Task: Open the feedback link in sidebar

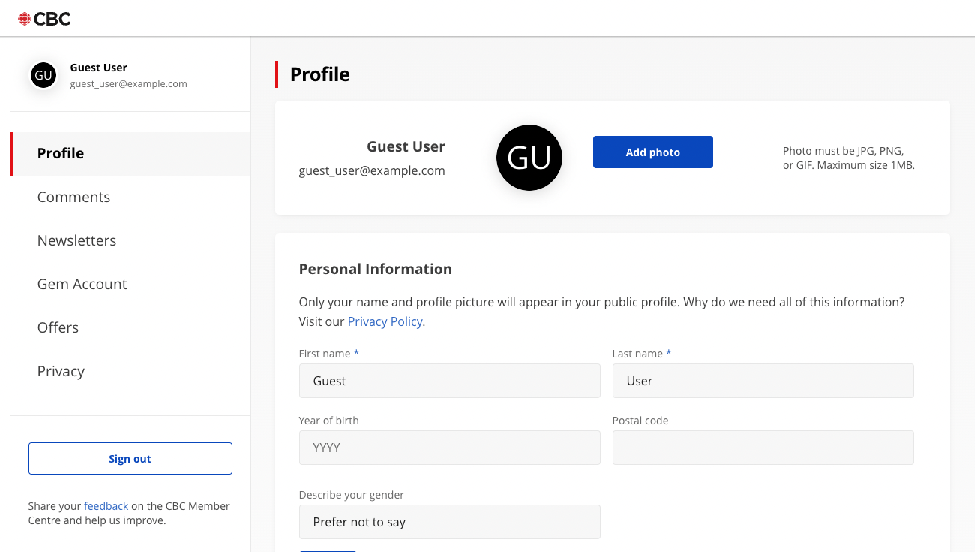Action: pos(106,506)
